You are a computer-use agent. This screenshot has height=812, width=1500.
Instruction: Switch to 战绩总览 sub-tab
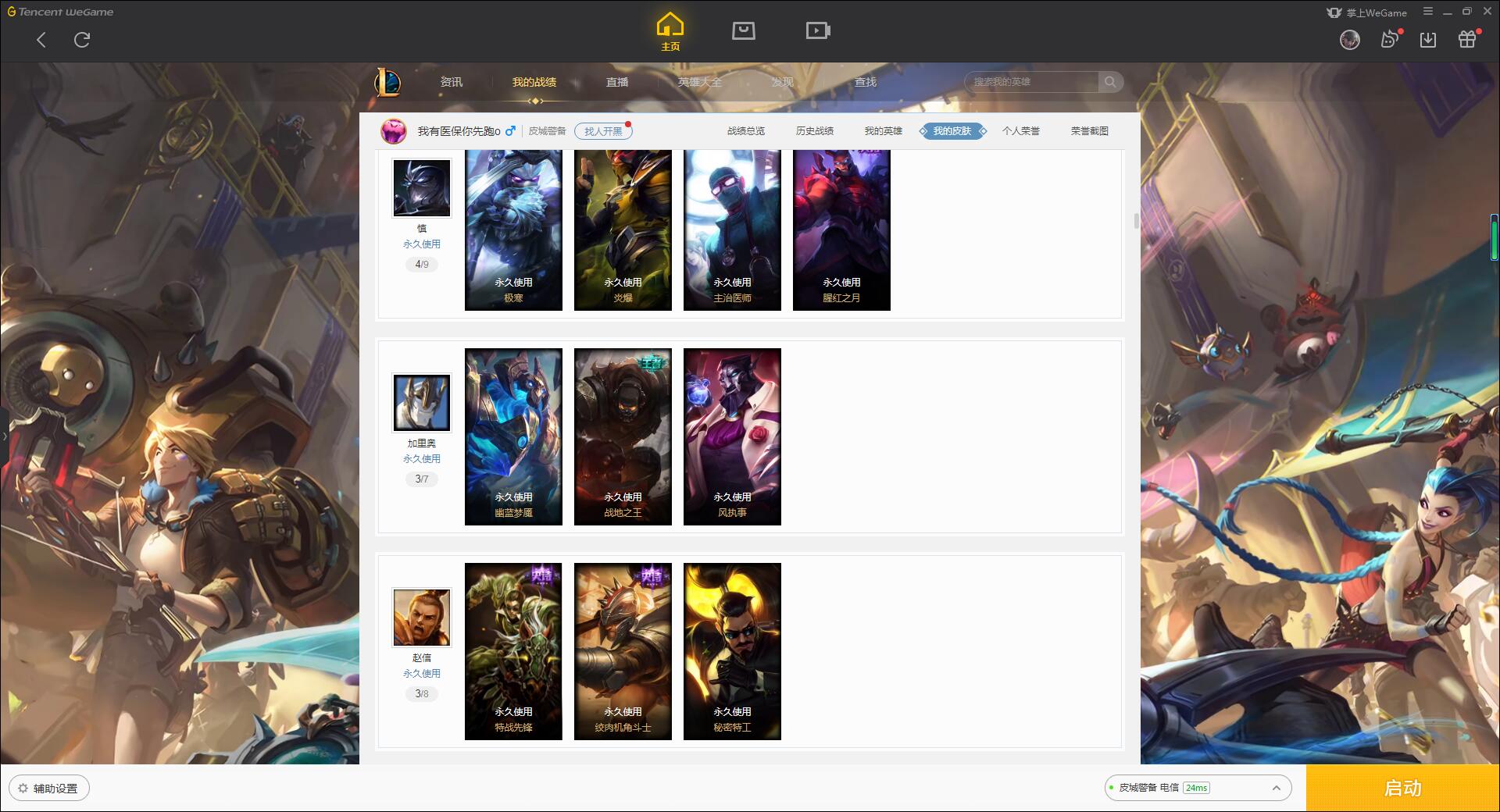click(x=746, y=131)
